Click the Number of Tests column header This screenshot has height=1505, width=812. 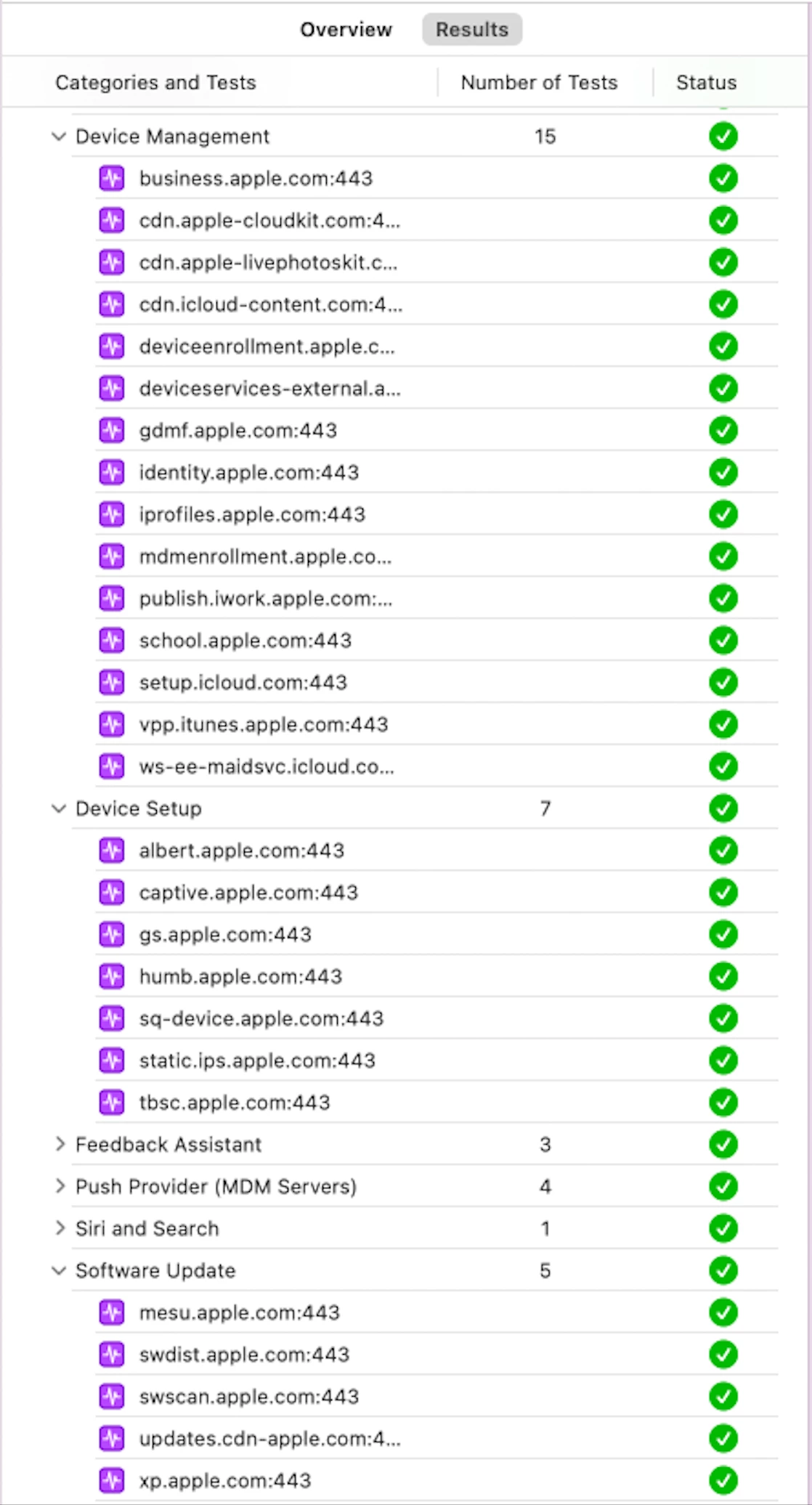pos(539,83)
